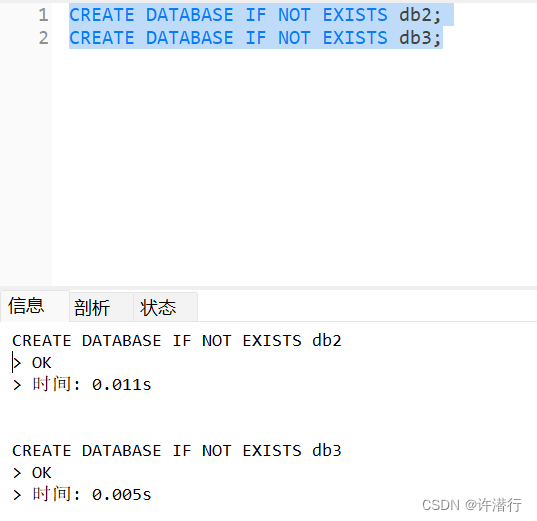Viewport: 537px width, 521px height.
Task: Click the time value 0.011s
Action: [122, 385]
